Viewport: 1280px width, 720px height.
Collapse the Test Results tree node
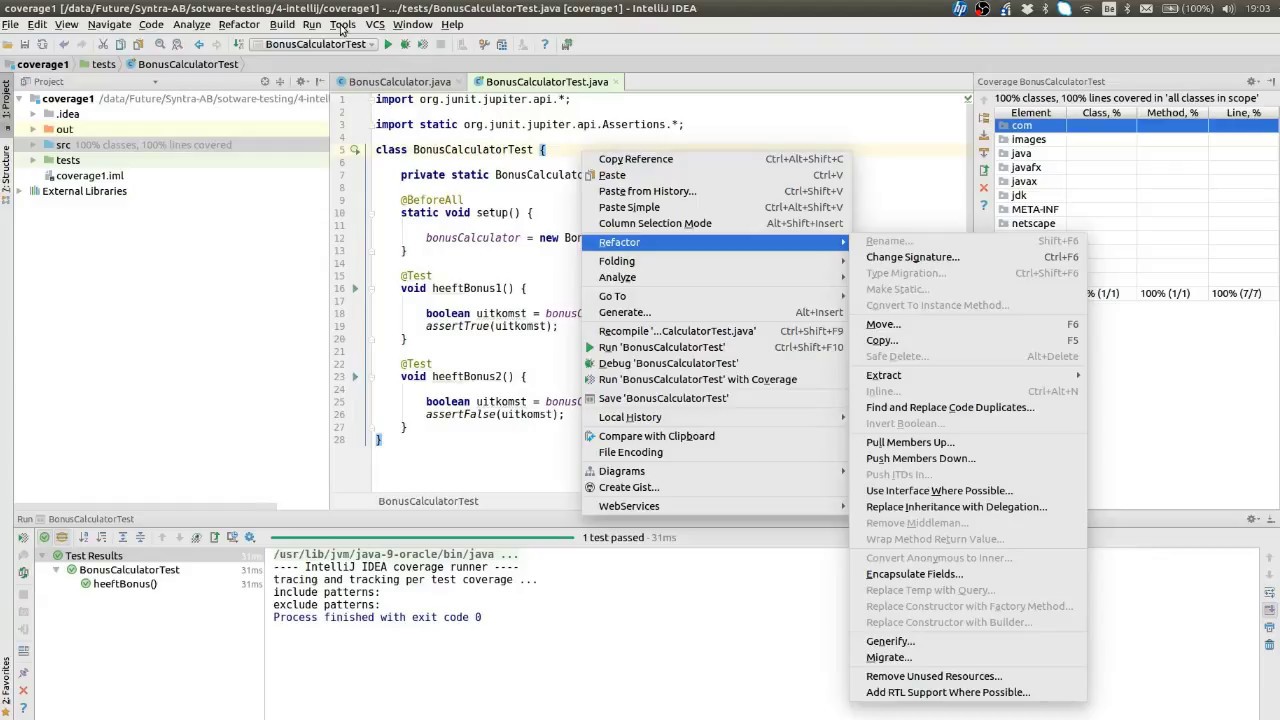pos(42,556)
